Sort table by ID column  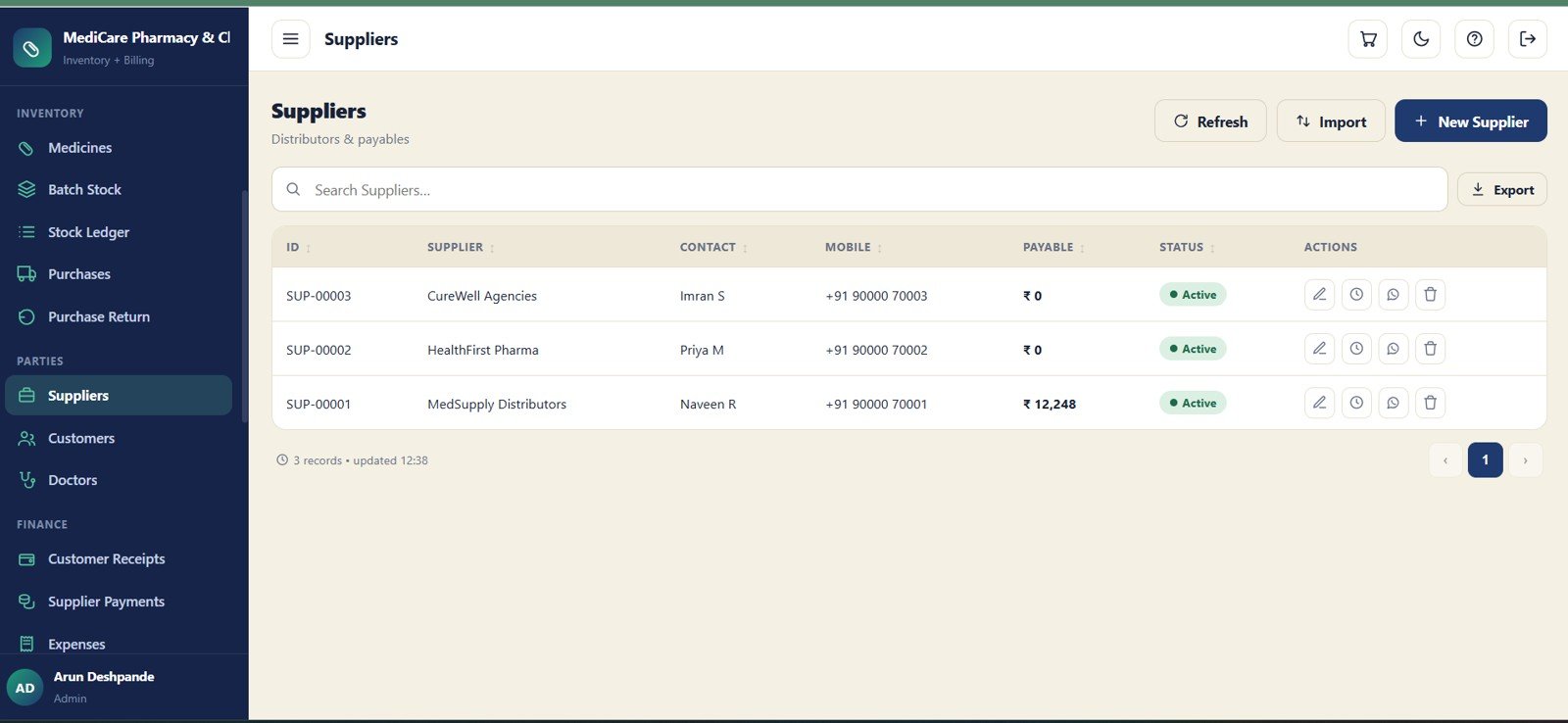pyautogui.click(x=298, y=248)
